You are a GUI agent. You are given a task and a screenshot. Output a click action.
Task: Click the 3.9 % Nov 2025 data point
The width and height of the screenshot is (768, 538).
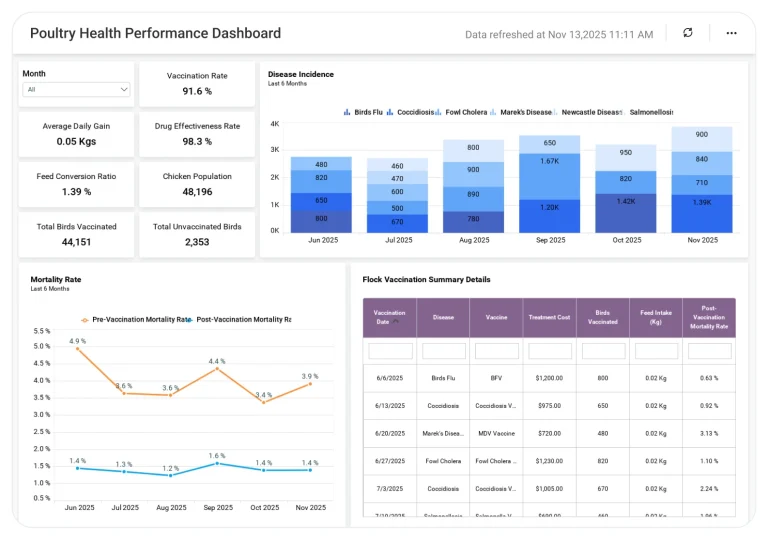(310, 384)
